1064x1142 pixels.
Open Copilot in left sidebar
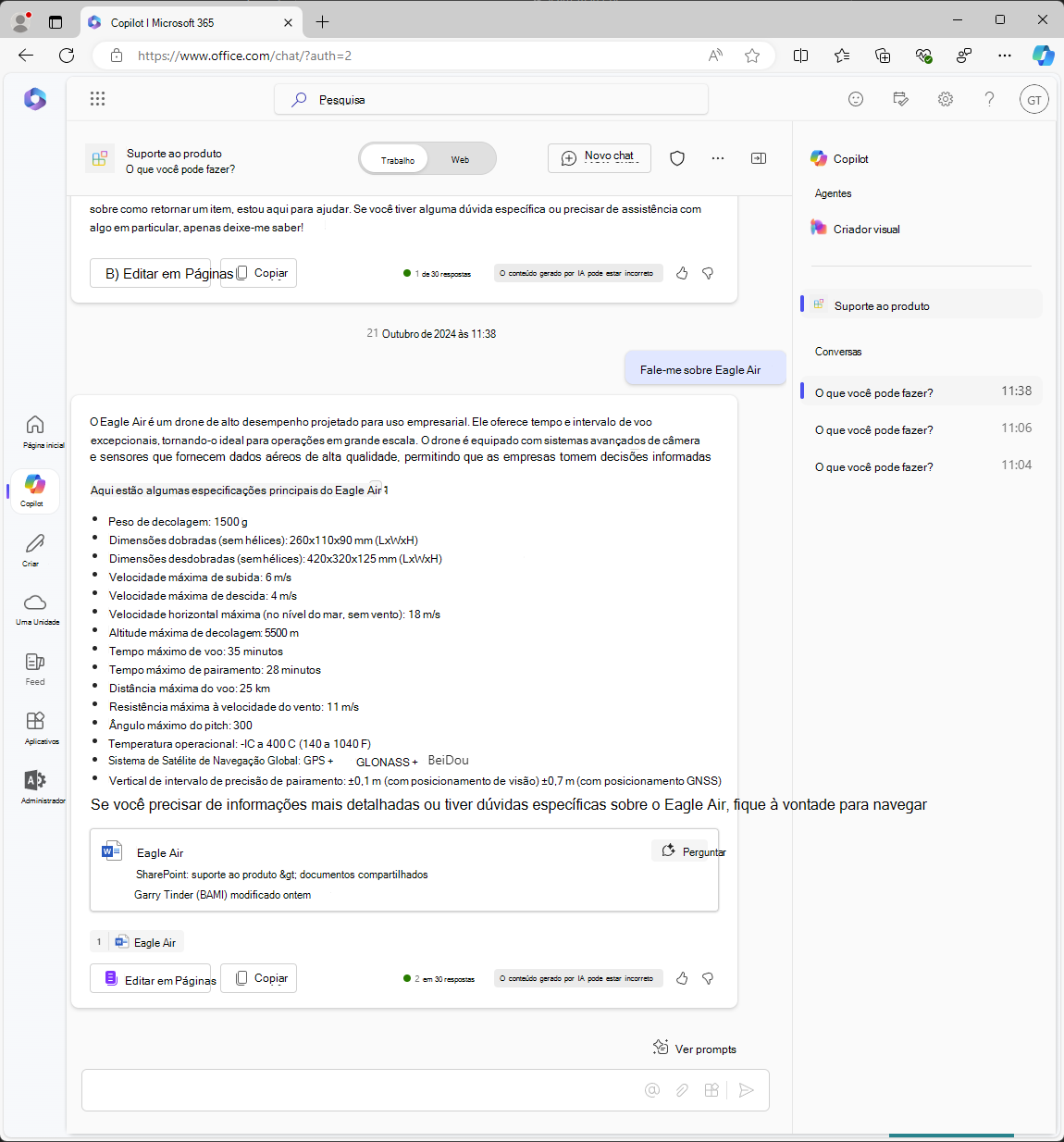(34, 490)
